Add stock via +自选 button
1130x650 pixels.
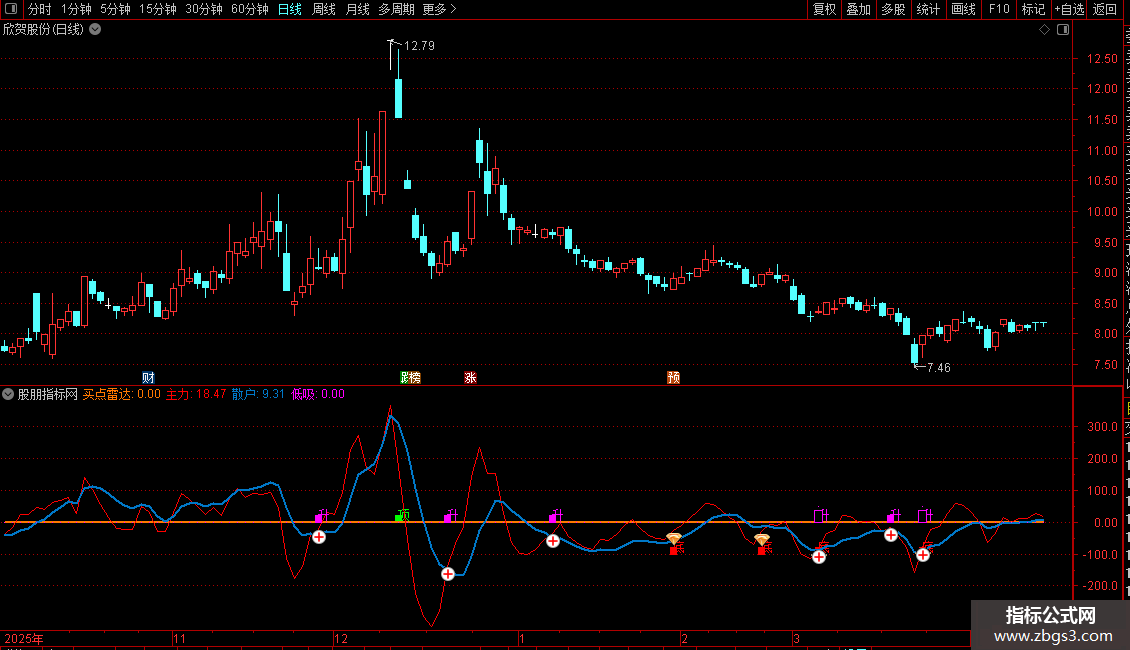tap(1068, 9)
